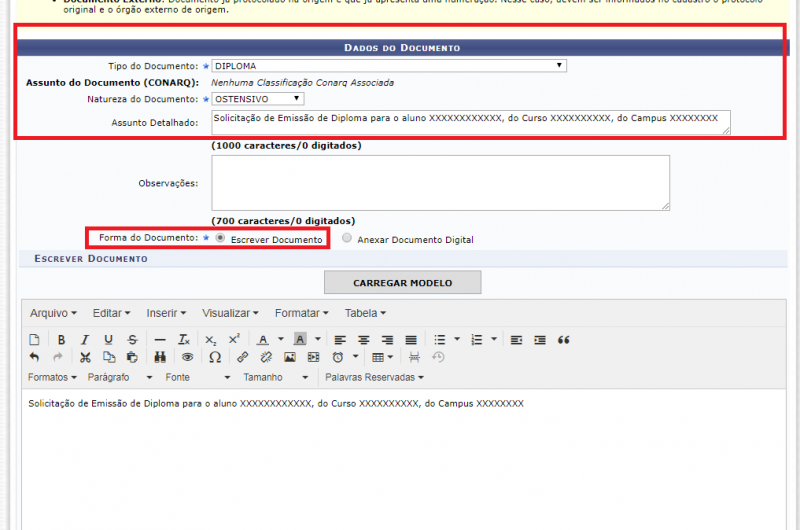Screen dimensions: 800x530
Task: Open the Tabela menu
Action: tap(366, 313)
